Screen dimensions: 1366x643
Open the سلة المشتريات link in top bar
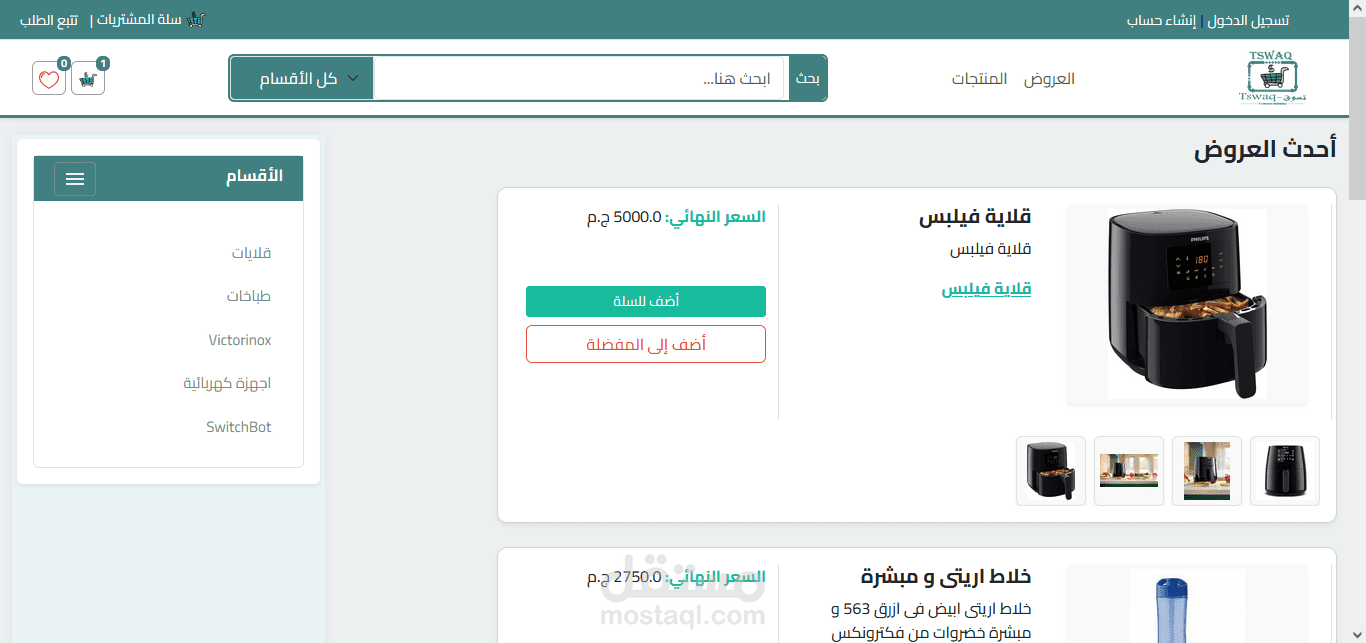[140, 20]
